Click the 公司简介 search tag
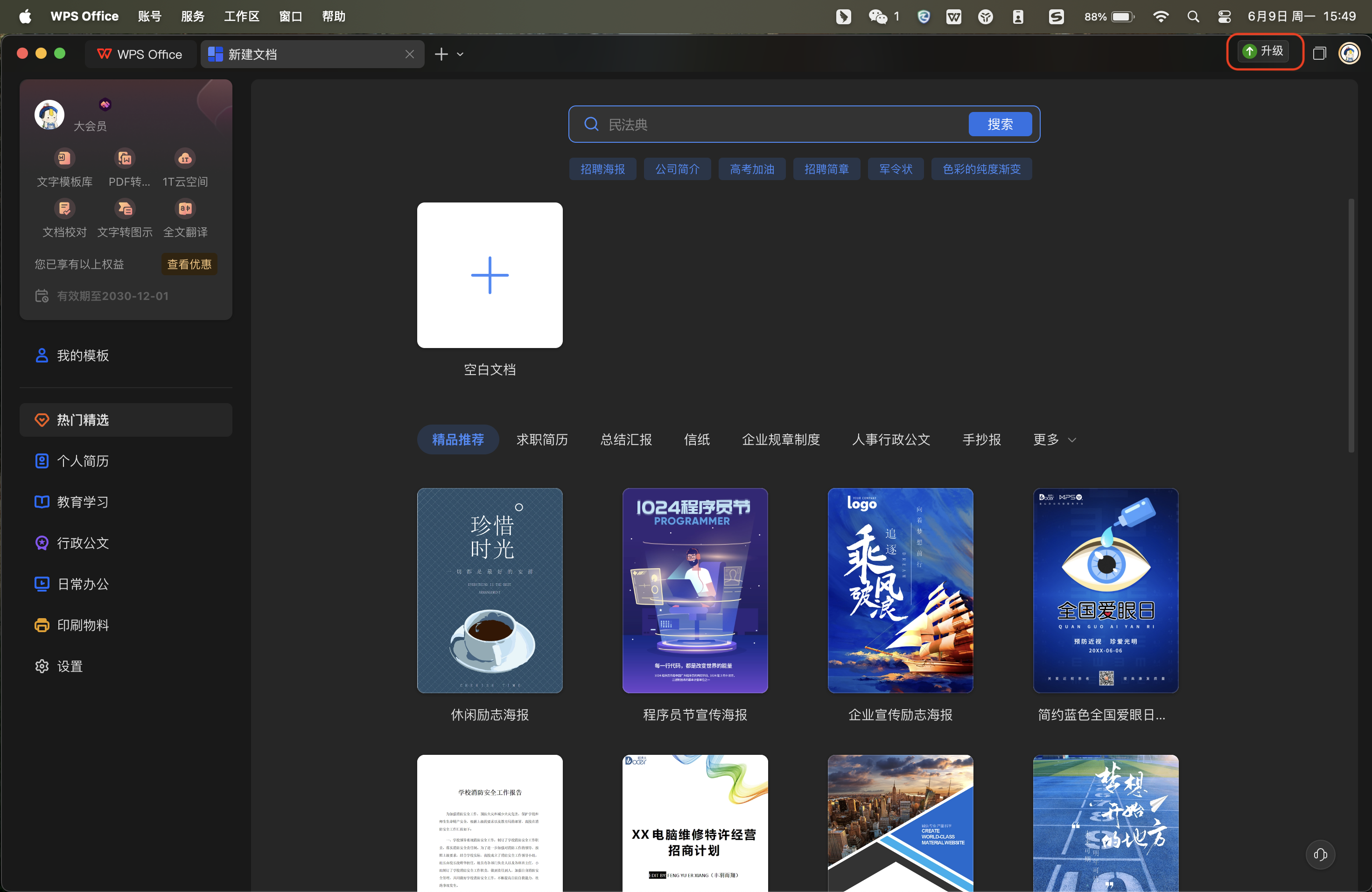Screen dimensions: 1372x892 [677, 169]
